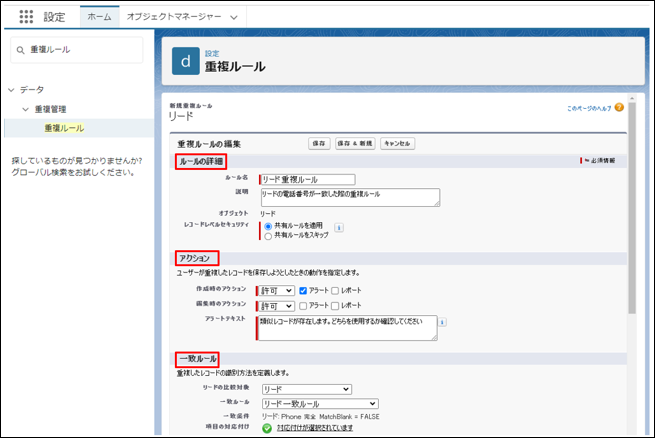Viewport: 655px width, 438px height.
Task: Focus the 説明 text area
Action: click(350, 197)
